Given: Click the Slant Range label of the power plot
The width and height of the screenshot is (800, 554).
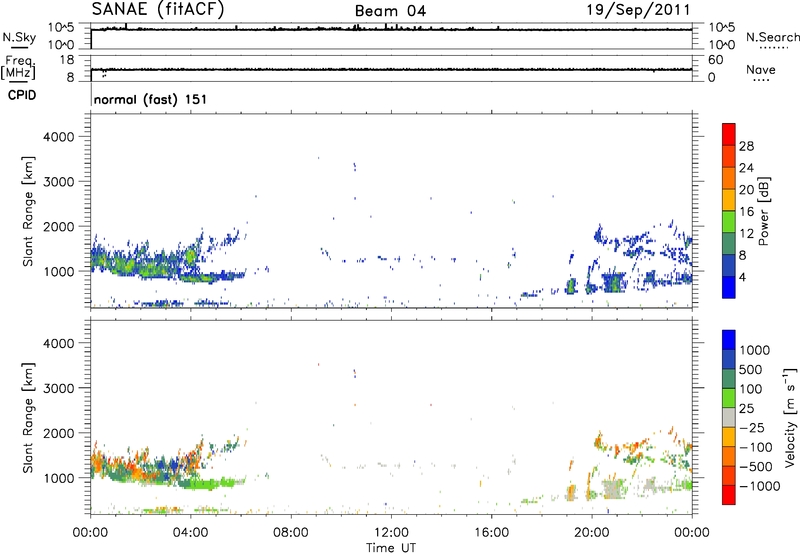Looking at the screenshot, I should (28, 211).
